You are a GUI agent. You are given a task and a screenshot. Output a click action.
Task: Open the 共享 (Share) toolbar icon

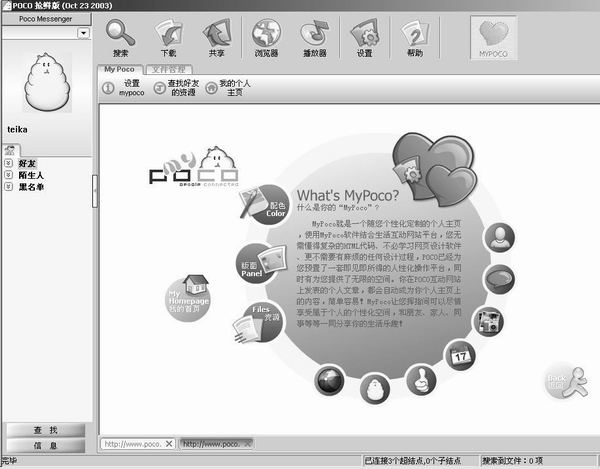216,38
